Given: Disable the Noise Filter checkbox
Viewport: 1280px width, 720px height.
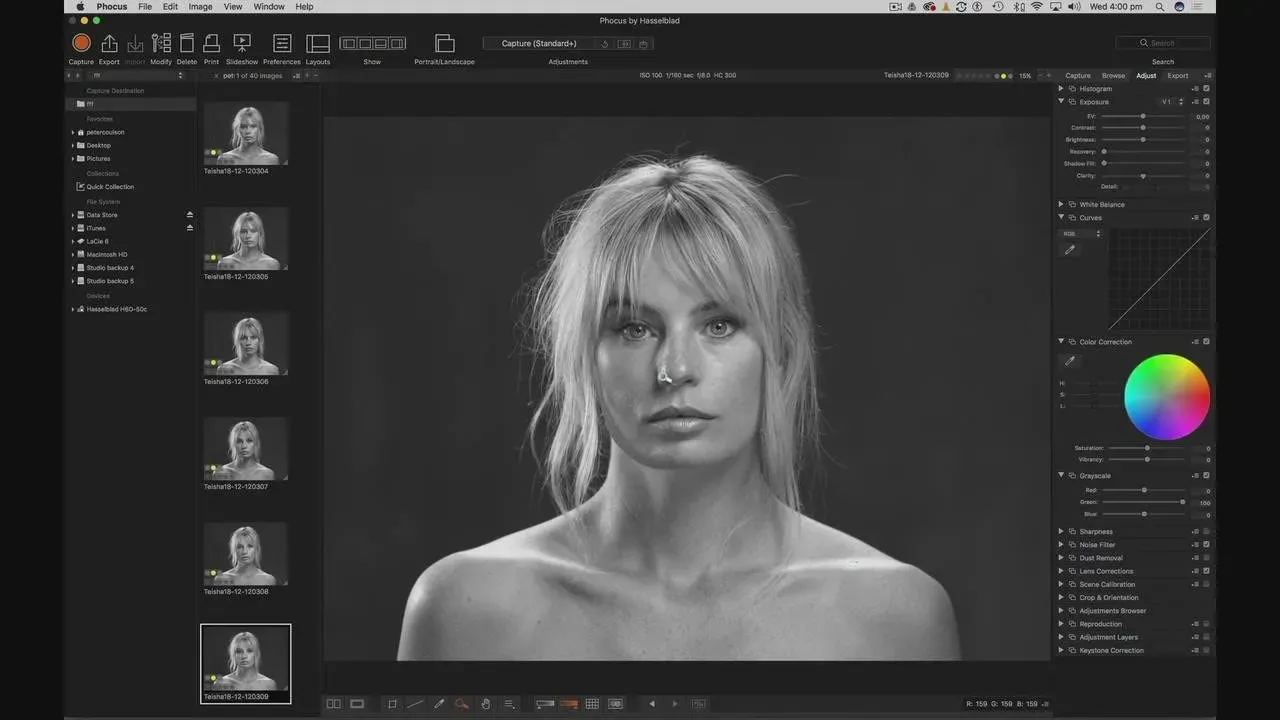Looking at the screenshot, I should pyautogui.click(x=1206, y=545).
